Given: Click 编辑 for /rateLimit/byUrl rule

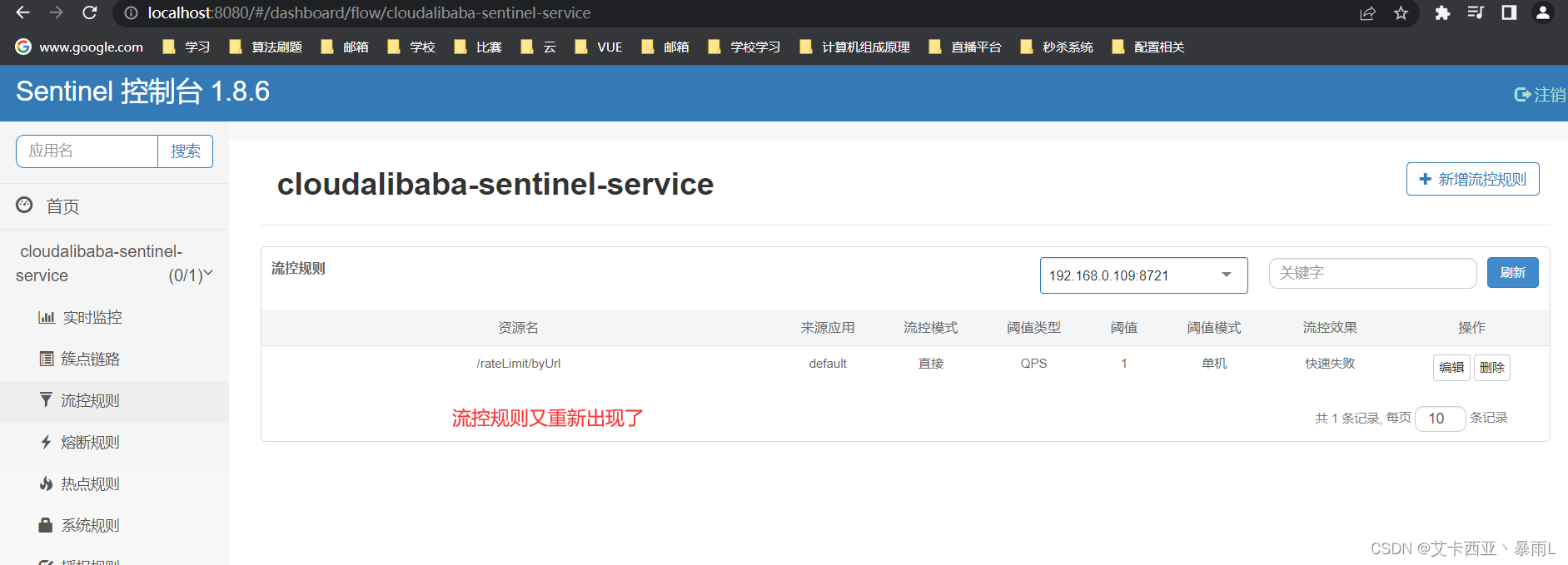Looking at the screenshot, I should coord(1451,367).
